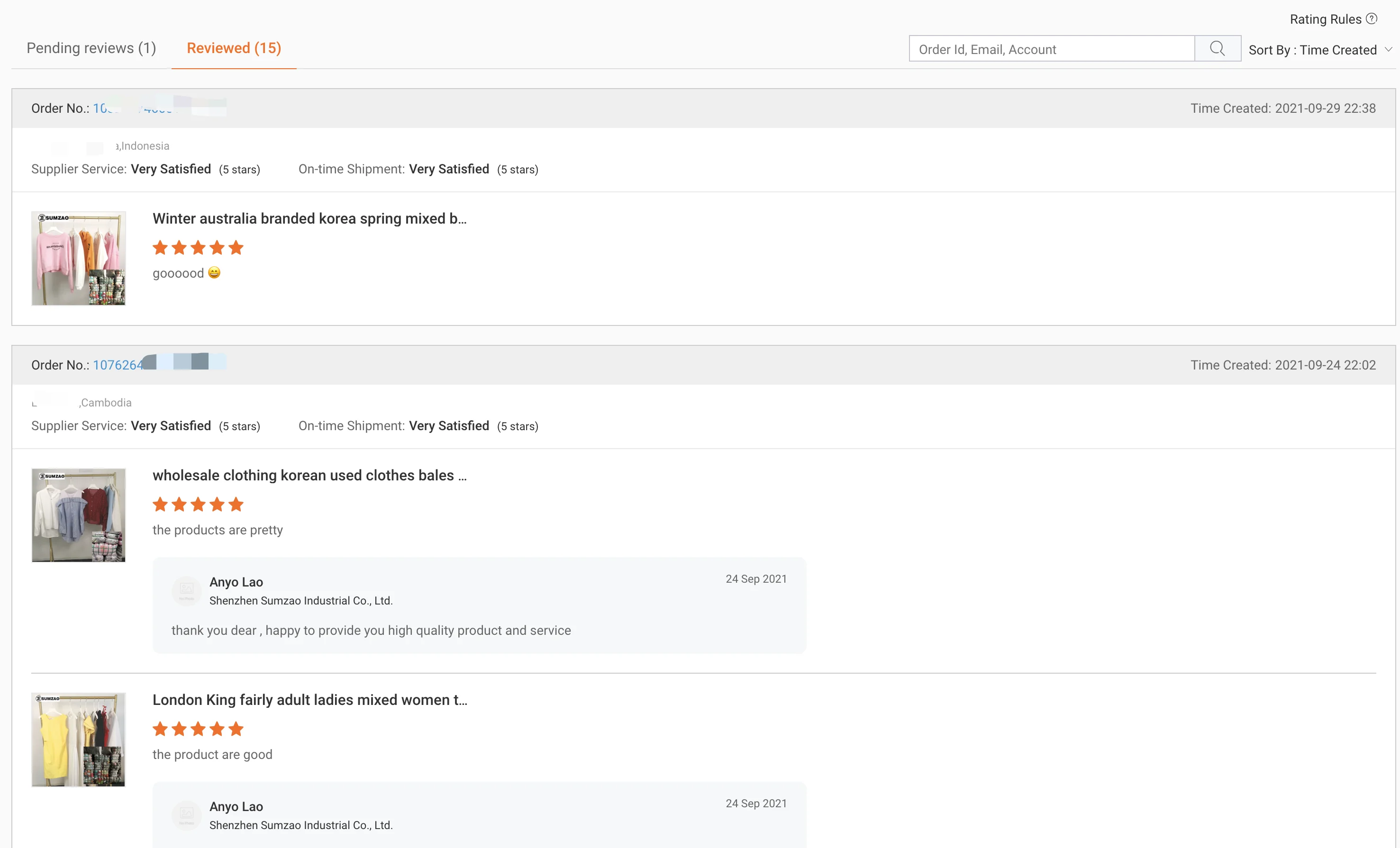Select the Reviewed (15) tab
The width and height of the screenshot is (1400, 848).
(234, 48)
